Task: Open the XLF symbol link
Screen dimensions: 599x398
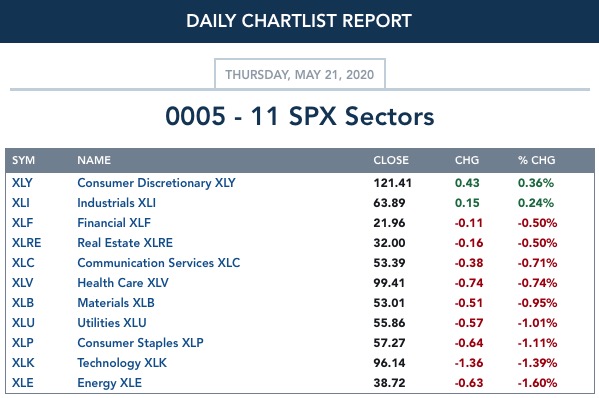Action: 22,223
